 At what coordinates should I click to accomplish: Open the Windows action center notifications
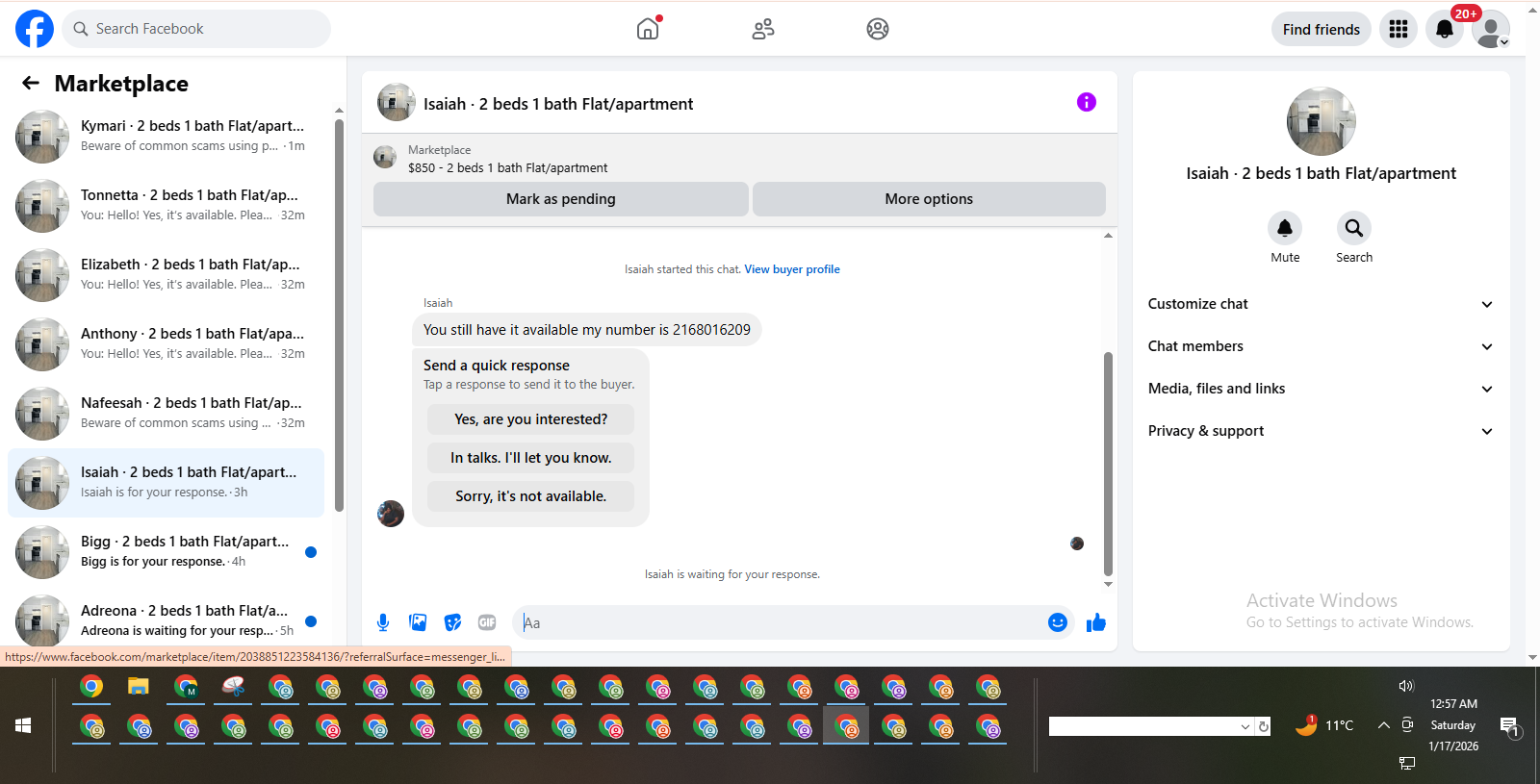coord(1509,726)
